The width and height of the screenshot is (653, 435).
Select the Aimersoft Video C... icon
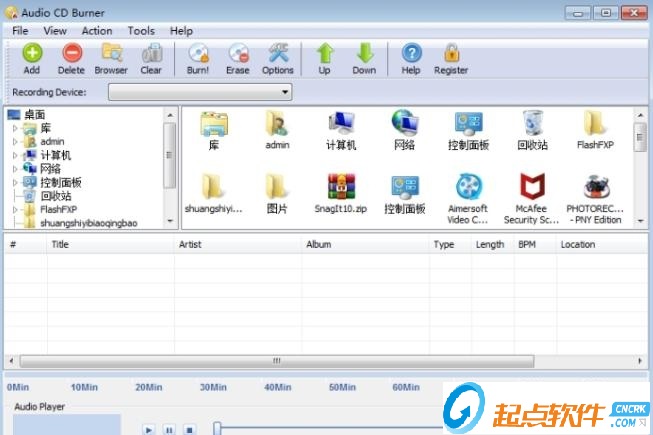[469, 186]
